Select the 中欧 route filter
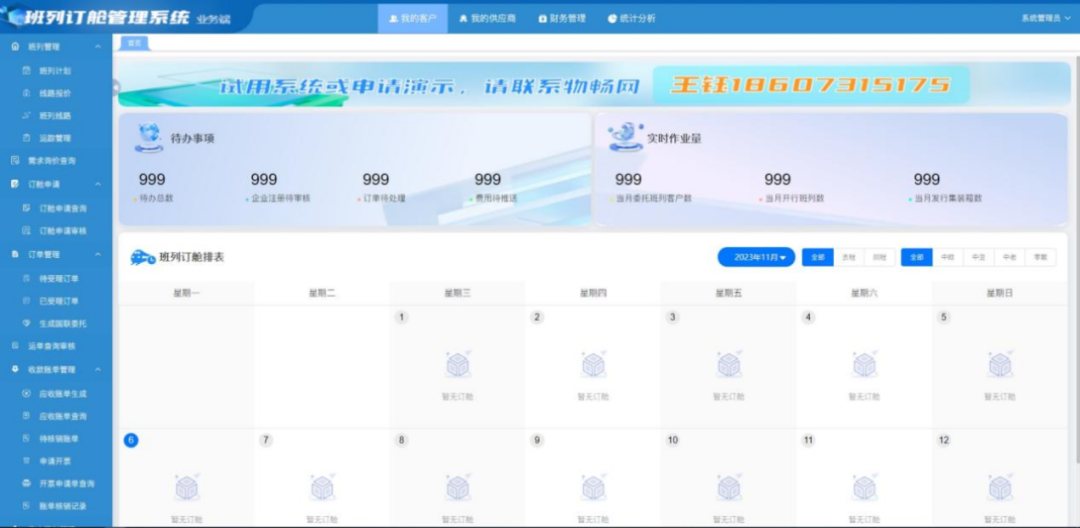Viewport: 1080px width, 528px height. click(x=948, y=257)
